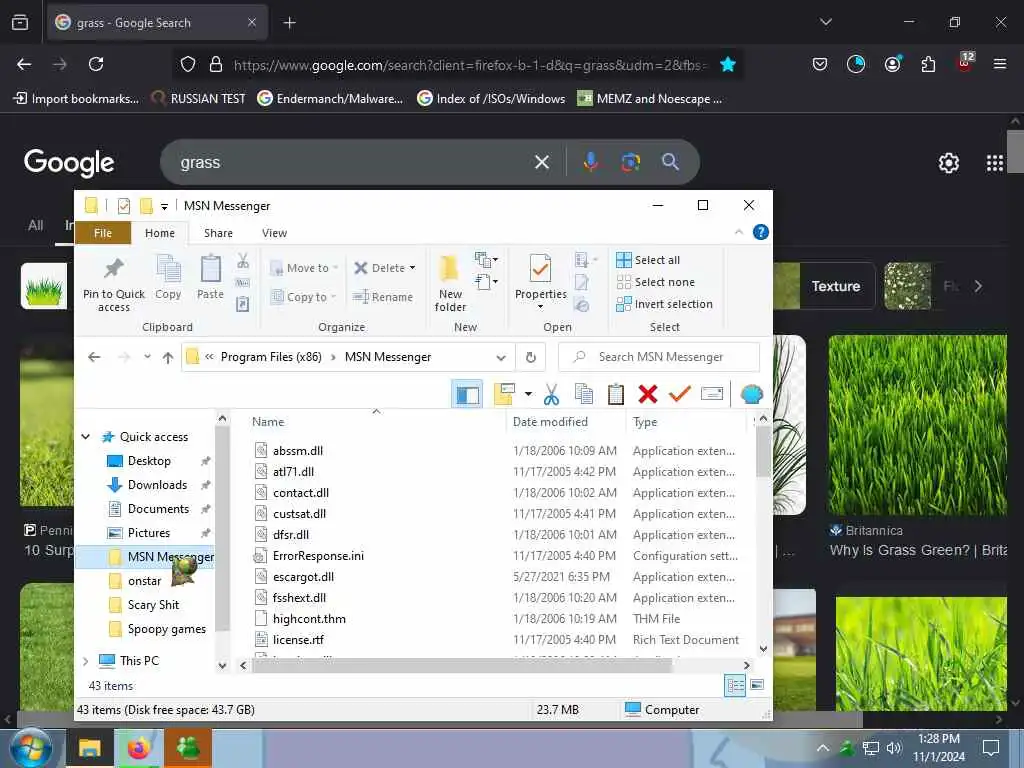Viewport: 1024px width, 768px height.
Task: Switch to large icons view
Action: [757, 686]
